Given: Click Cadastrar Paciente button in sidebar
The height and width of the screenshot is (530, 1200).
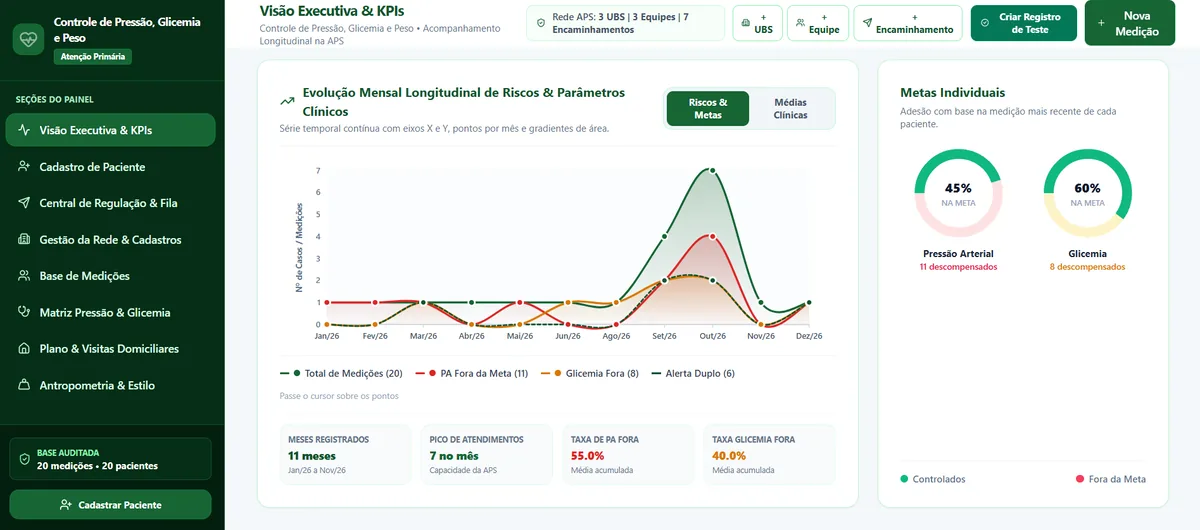Looking at the screenshot, I should pyautogui.click(x=110, y=505).
